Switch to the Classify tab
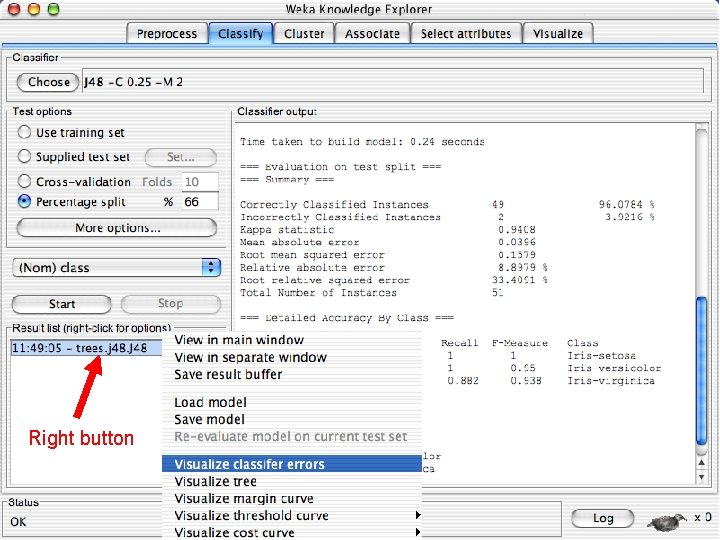The image size is (720, 540). (x=241, y=34)
